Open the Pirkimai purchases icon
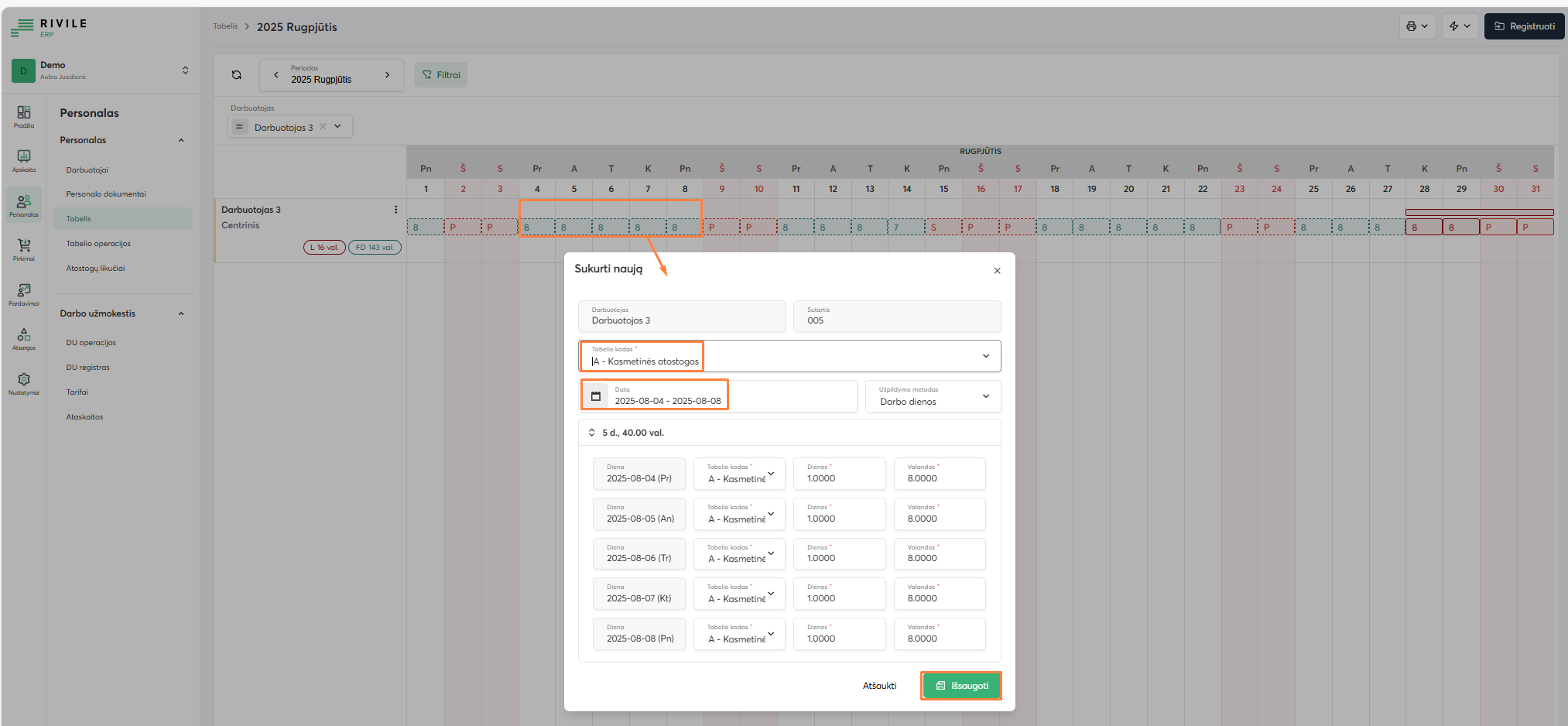The height and width of the screenshot is (726, 1568). click(x=23, y=248)
